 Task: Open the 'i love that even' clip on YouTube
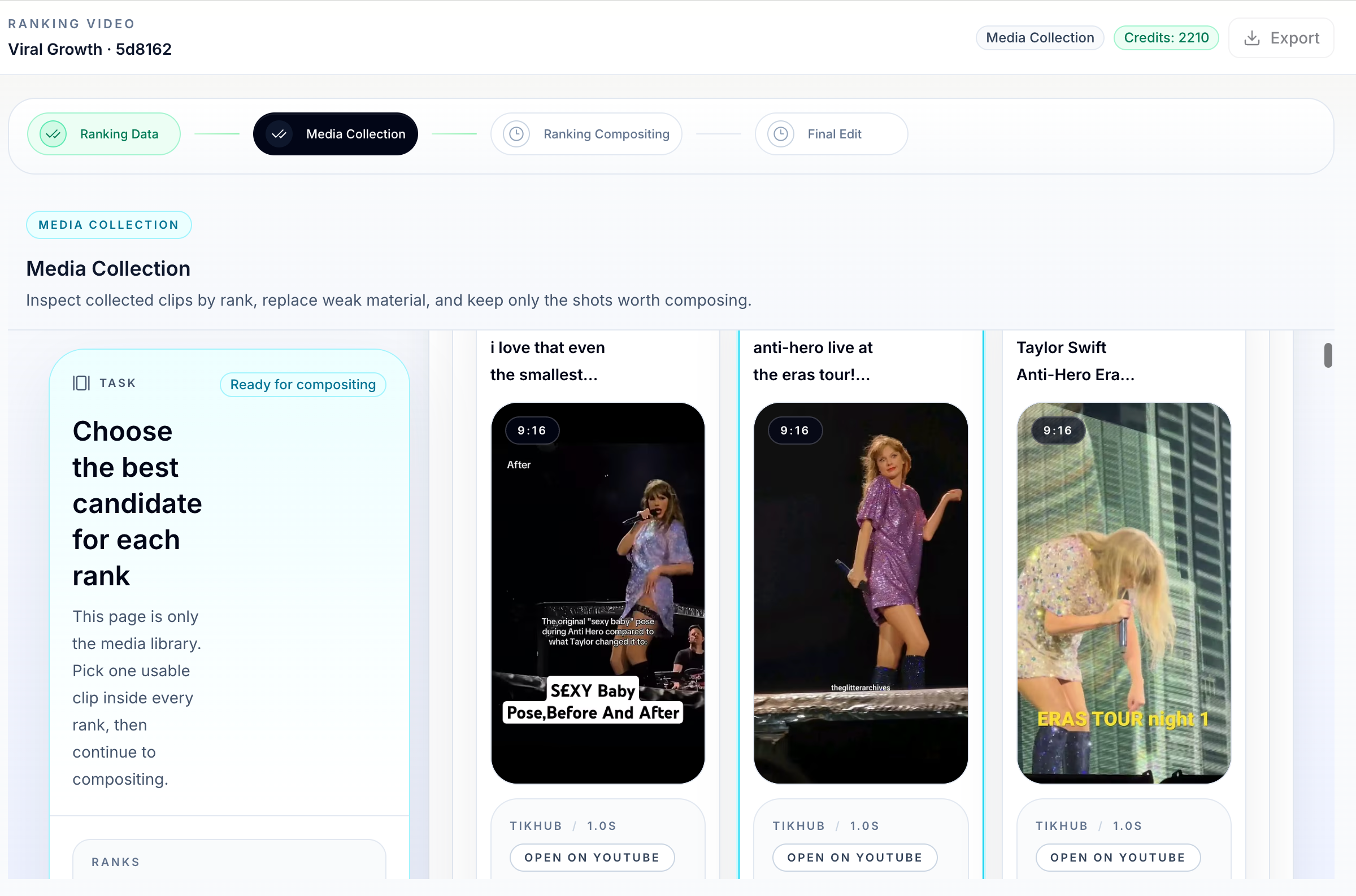pyautogui.click(x=592, y=857)
